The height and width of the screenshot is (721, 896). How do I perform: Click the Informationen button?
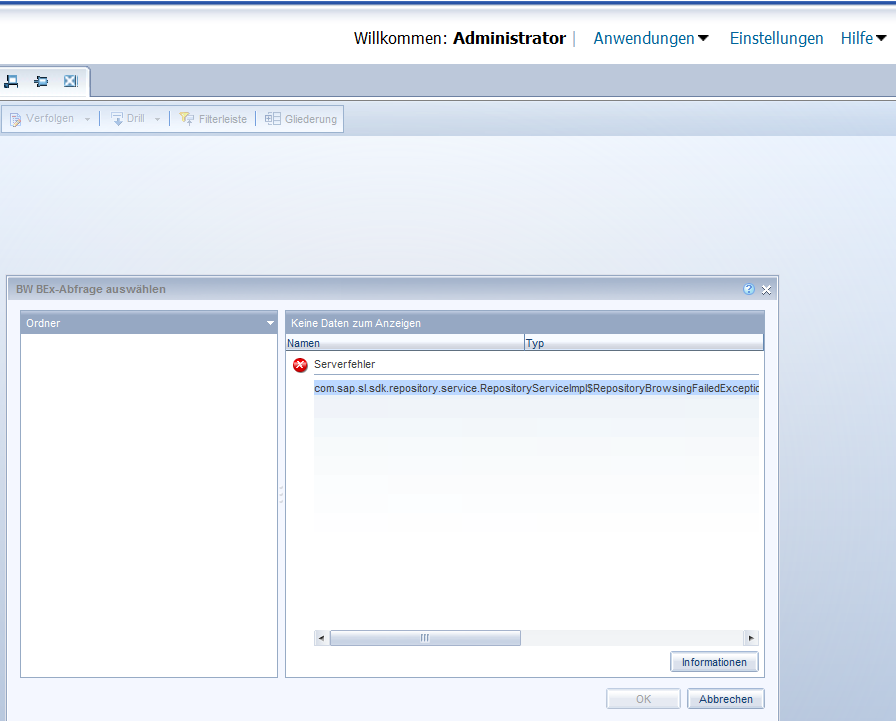tap(714, 662)
